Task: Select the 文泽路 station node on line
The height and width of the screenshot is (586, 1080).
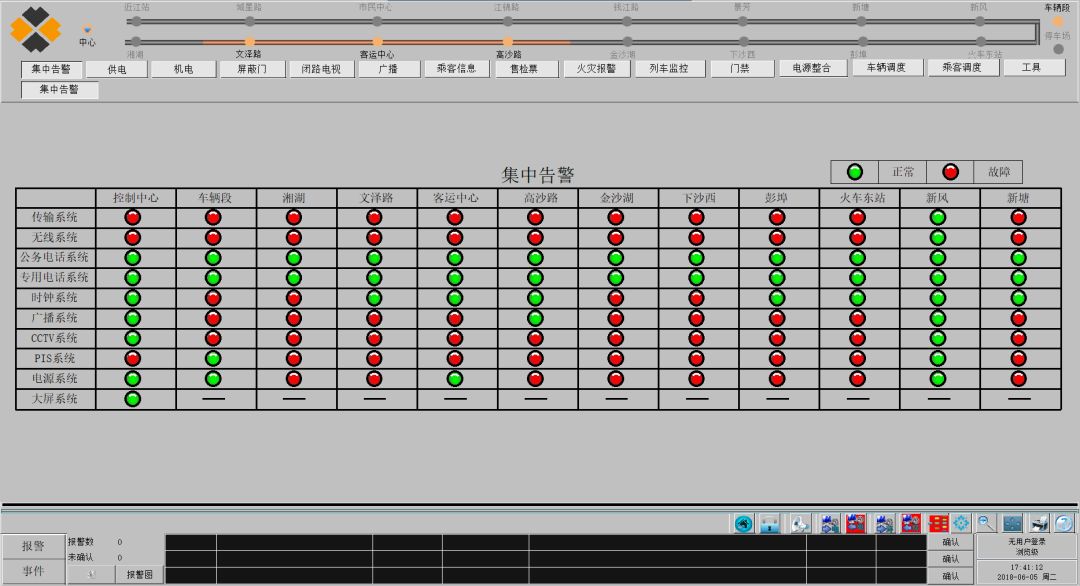Action: [x=249, y=42]
